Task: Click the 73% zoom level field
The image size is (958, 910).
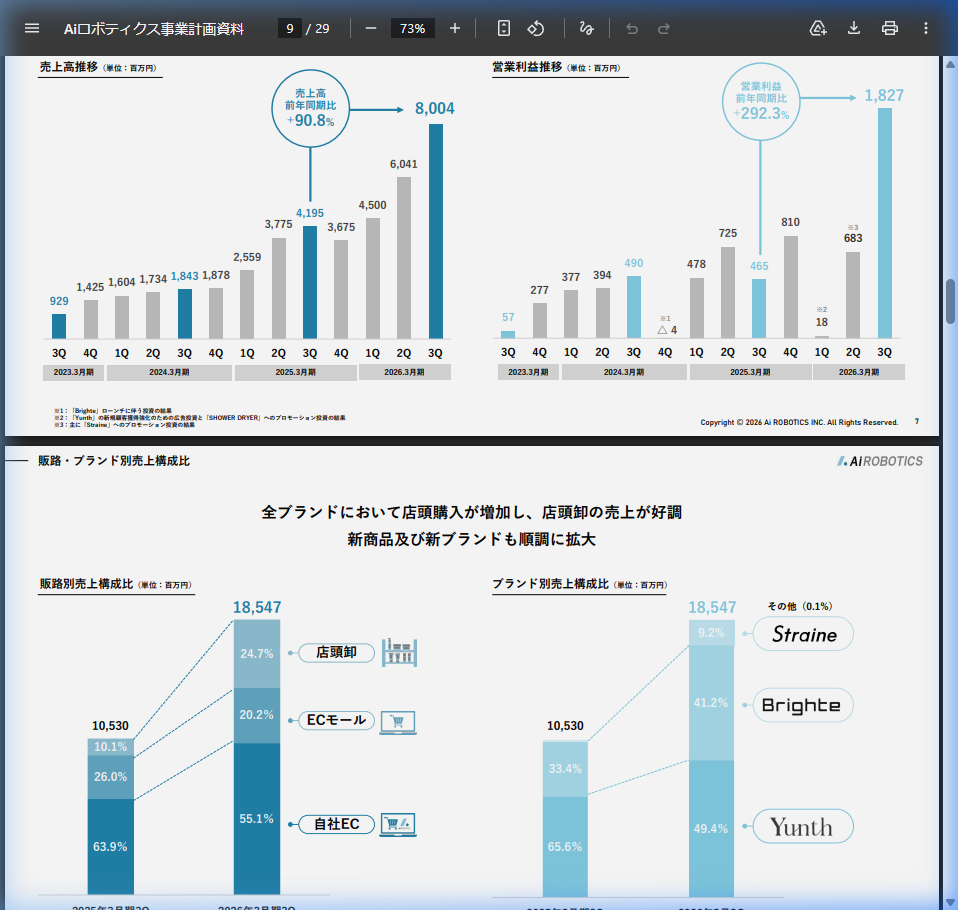Action: point(412,28)
